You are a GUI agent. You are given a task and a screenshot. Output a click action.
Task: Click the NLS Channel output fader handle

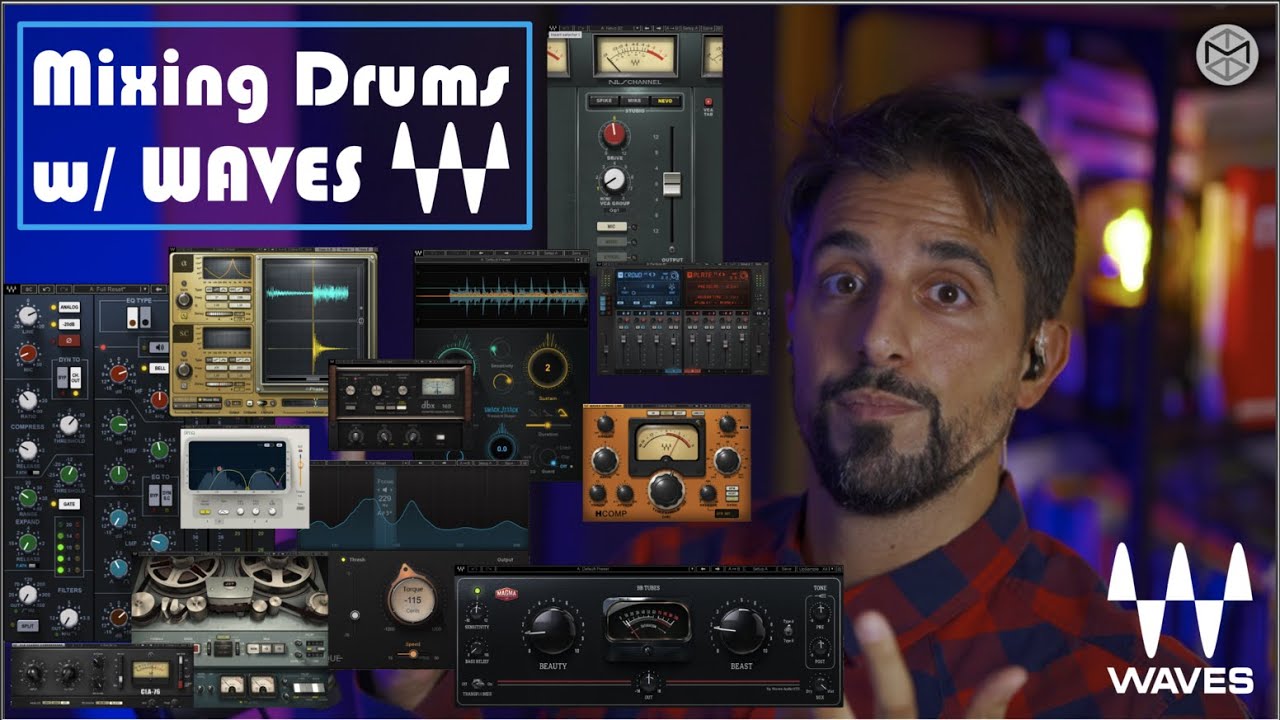672,184
